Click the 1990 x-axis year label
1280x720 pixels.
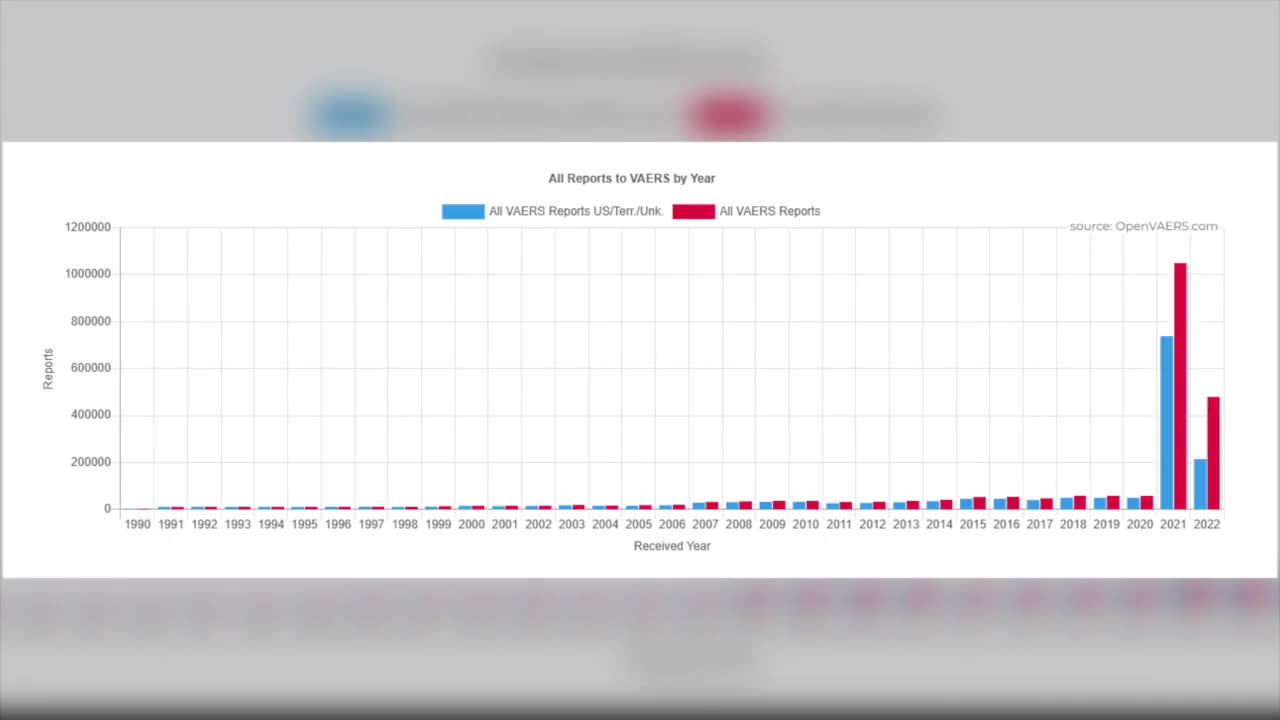pos(138,524)
